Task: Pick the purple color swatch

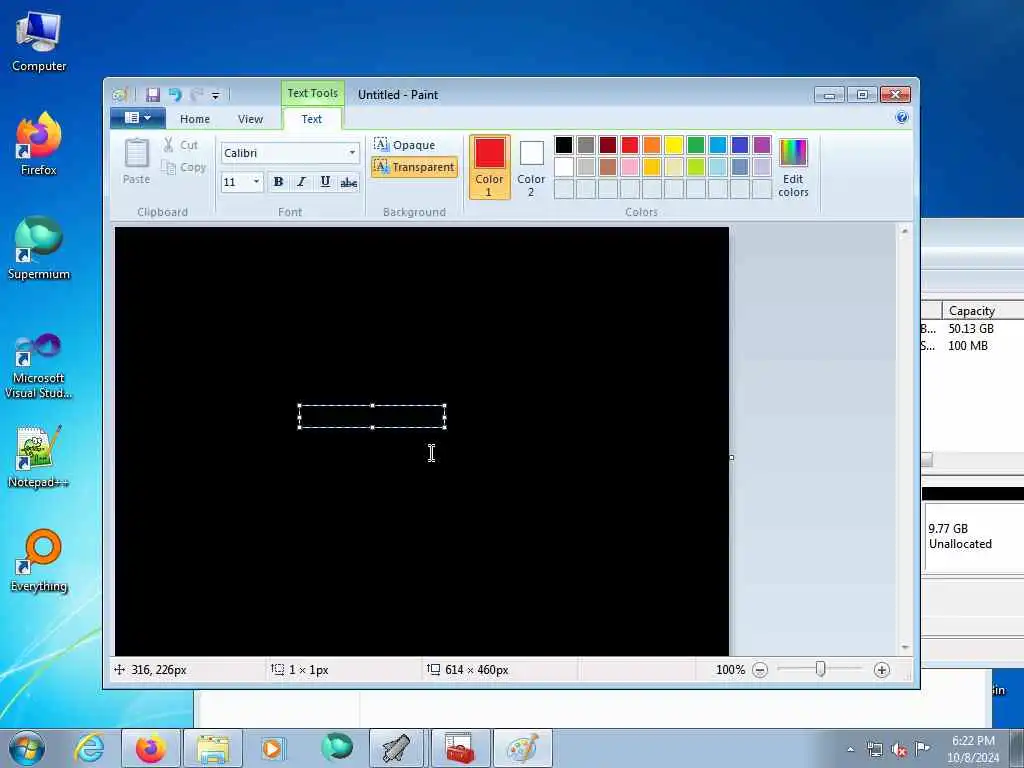Action: [x=761, y=144]
